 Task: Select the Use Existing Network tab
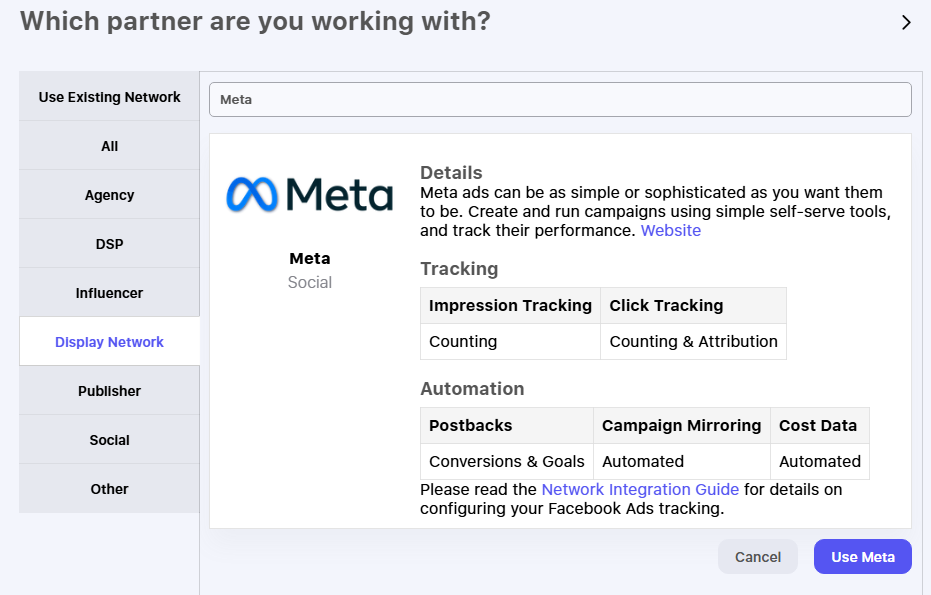click(x=109, y=97)
